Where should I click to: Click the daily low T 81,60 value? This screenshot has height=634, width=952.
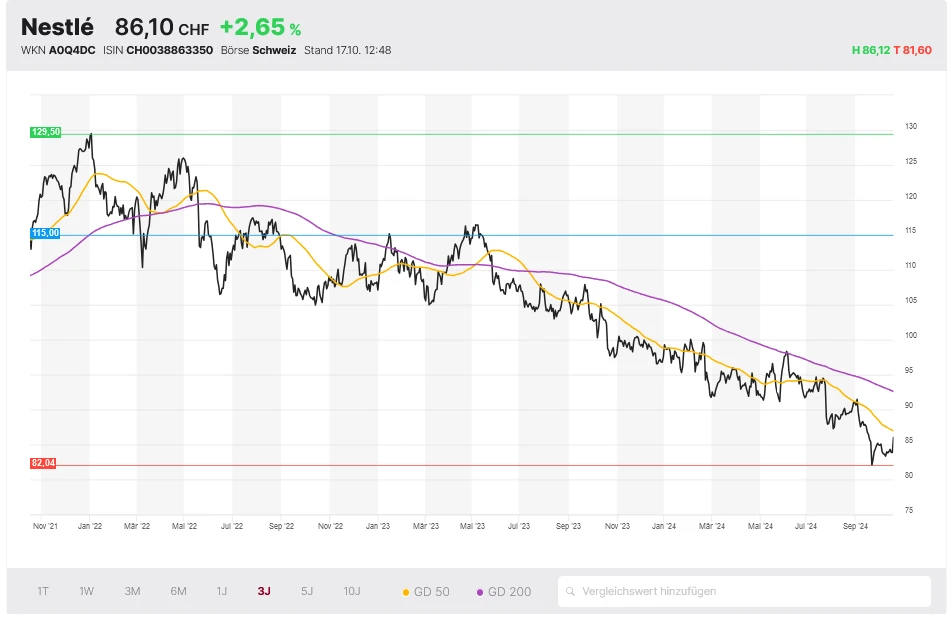tap(914, 50)
